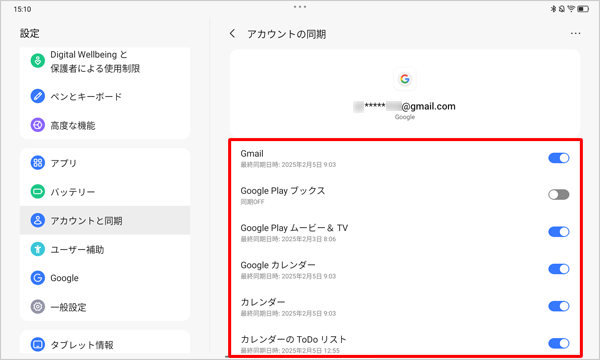Tap the Google logo above the email
Image resolution: width=600 pixels, height=360 pixels.
(405, 79)
